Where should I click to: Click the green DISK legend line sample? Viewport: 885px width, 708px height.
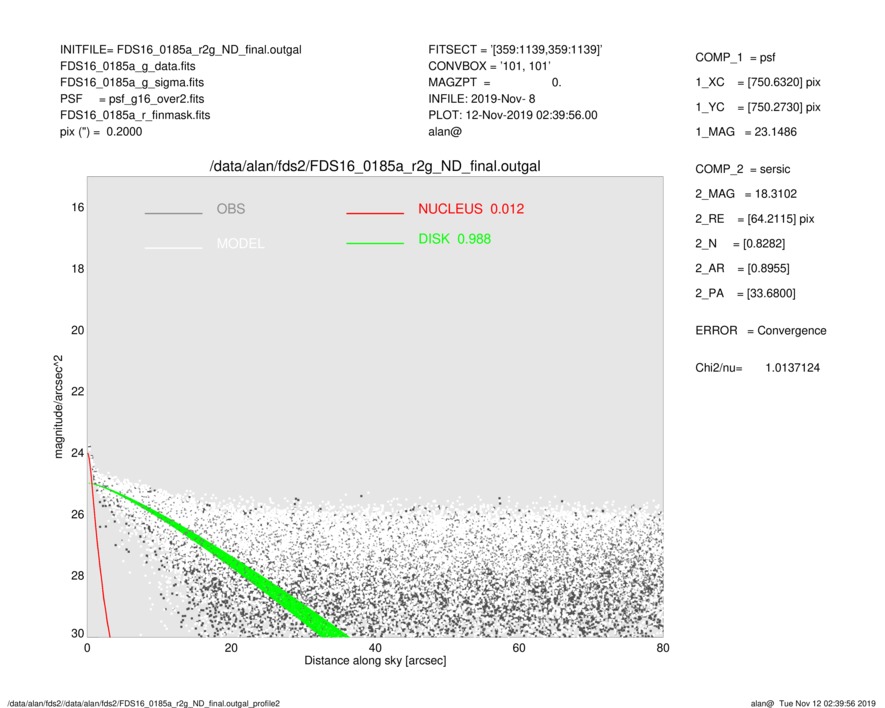[375, 243]
